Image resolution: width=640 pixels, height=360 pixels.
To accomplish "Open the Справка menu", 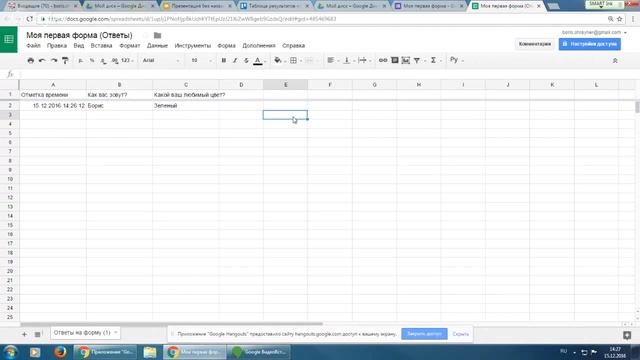I will click(293, 46).
